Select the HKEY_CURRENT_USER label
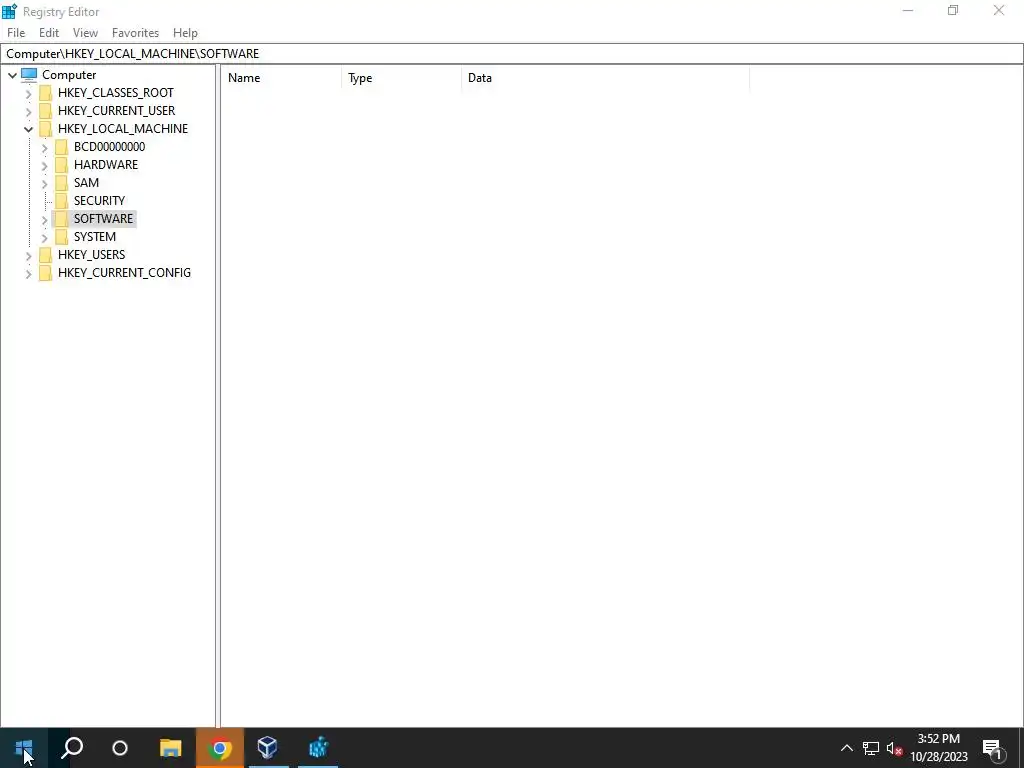 (x=116, y=110)
